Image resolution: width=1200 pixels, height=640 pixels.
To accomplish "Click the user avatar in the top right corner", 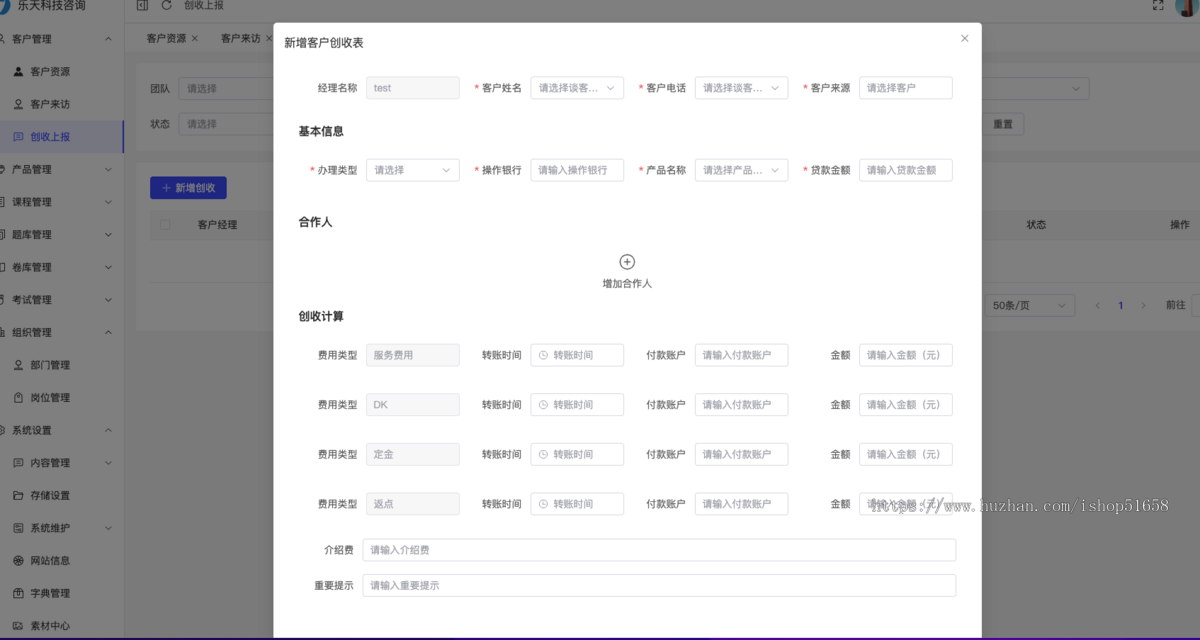I will click(1185, 8).
